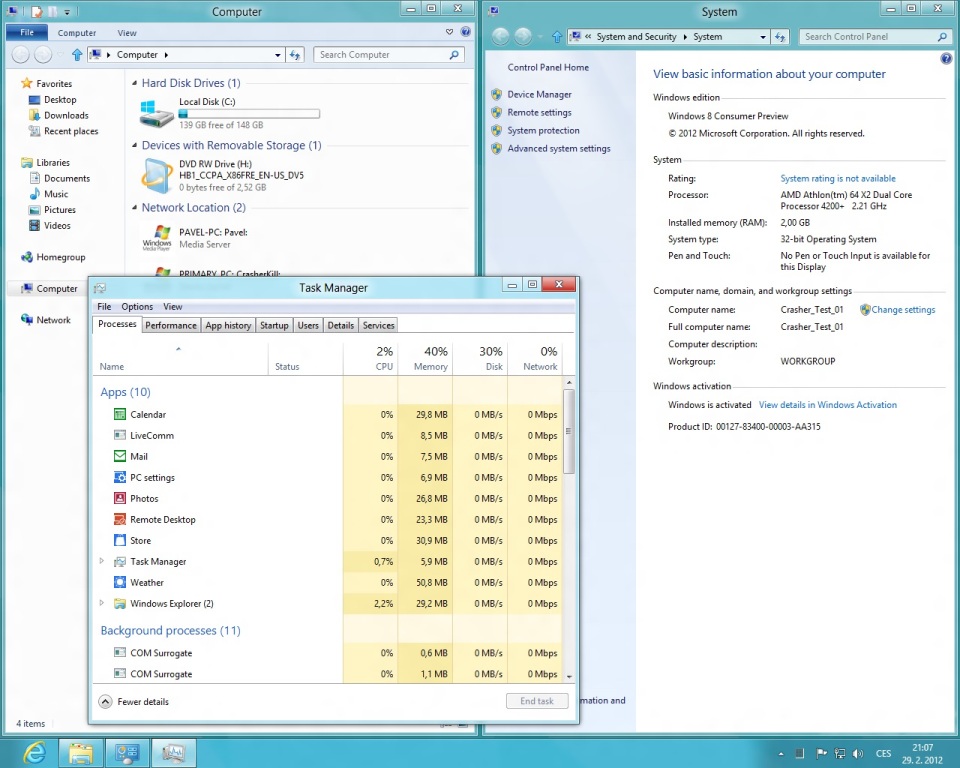The height and width of the screenshot is (768, 960).
Task: Open the File tab in Computer window
Action: [x=27, y=32]
